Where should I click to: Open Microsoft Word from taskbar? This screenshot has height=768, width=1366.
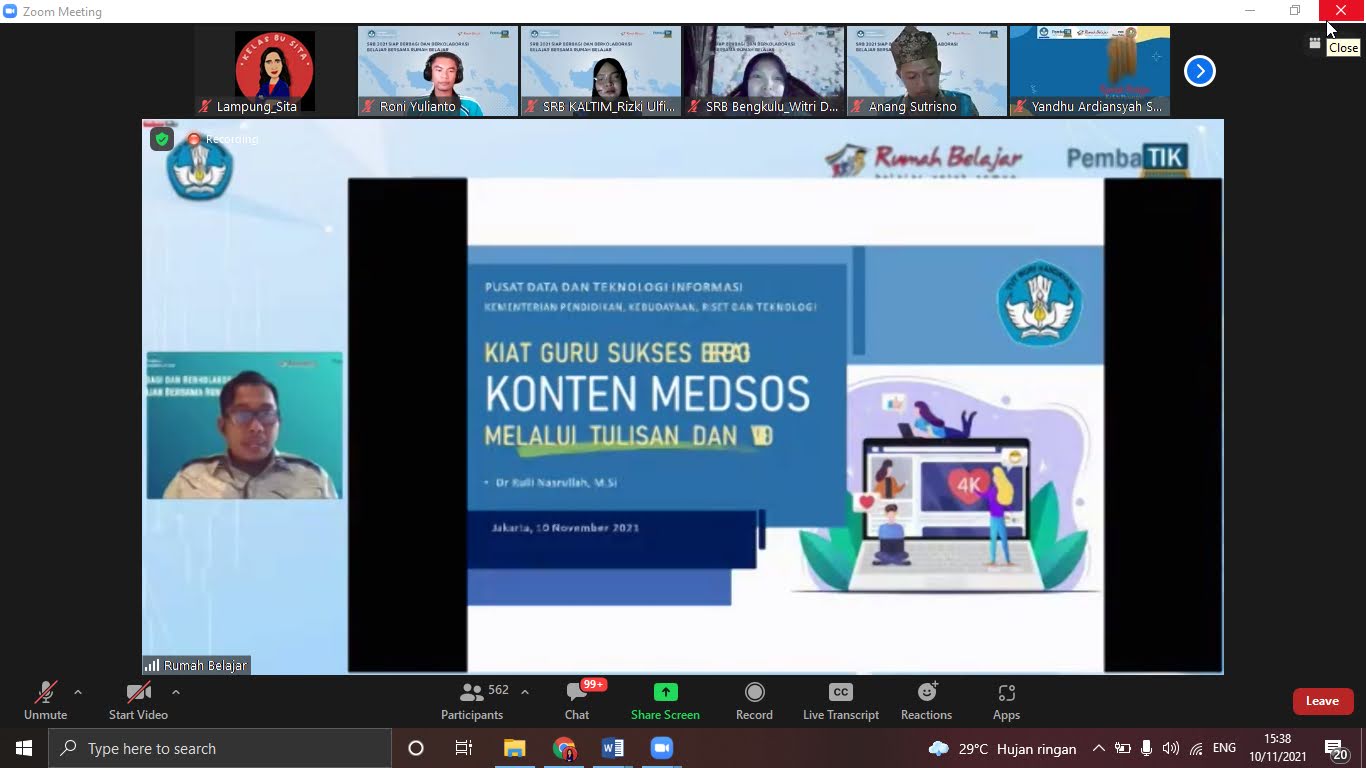click(x=613, y=748)
